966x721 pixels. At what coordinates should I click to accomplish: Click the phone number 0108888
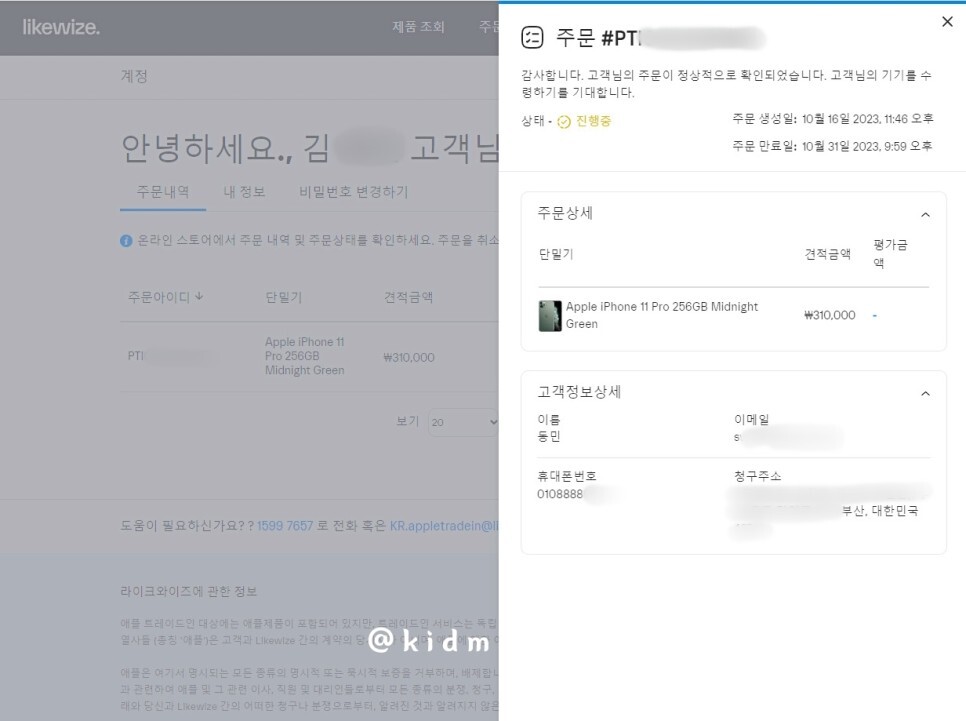[559, 494]
